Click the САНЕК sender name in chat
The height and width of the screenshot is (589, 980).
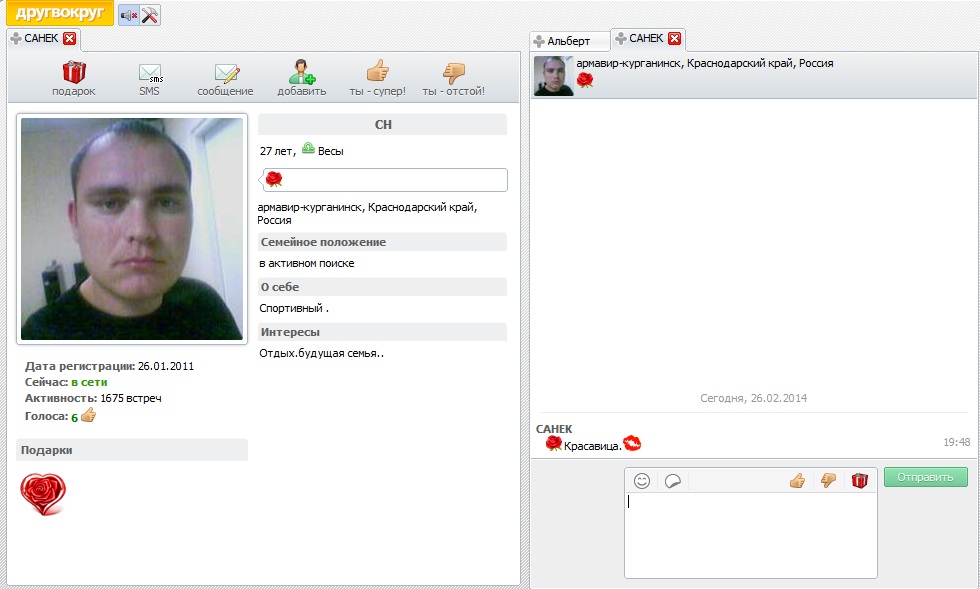(x=554, y=429)
